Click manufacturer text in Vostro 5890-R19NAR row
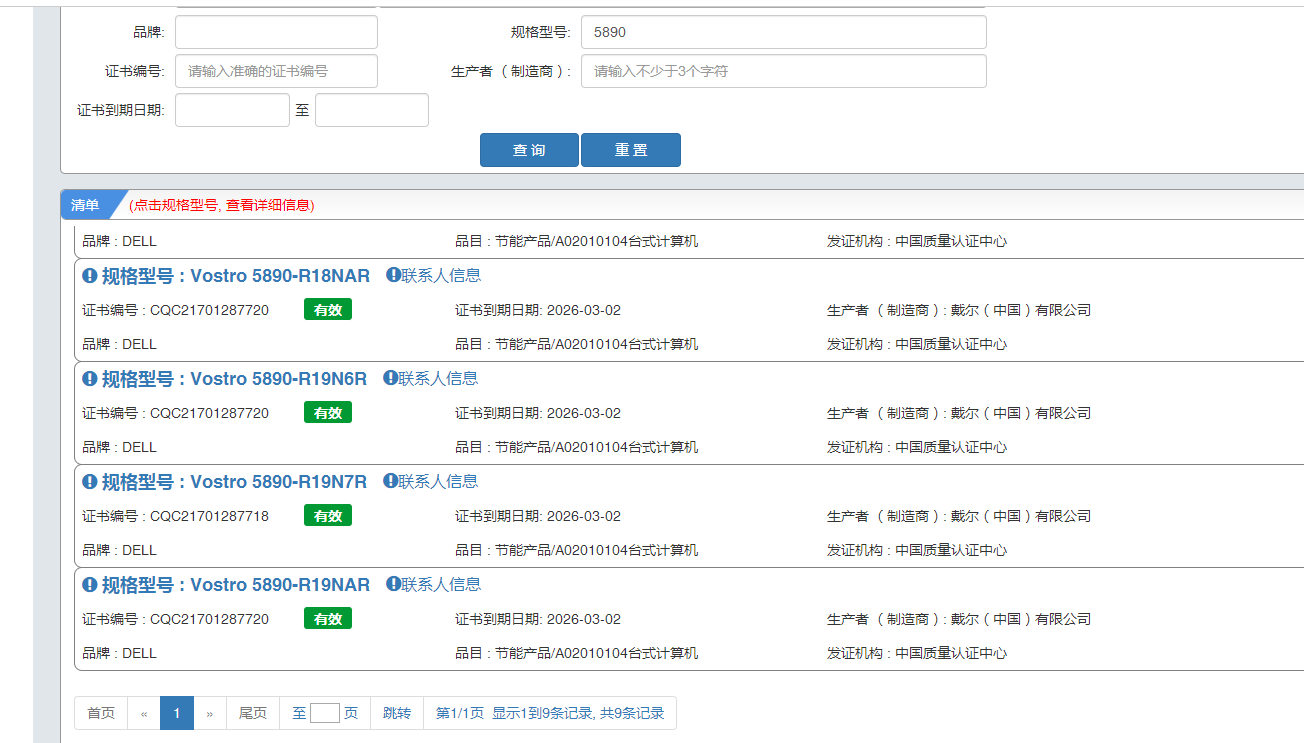The width and height of the screenshot is (1304, 743). click(959, 619)
